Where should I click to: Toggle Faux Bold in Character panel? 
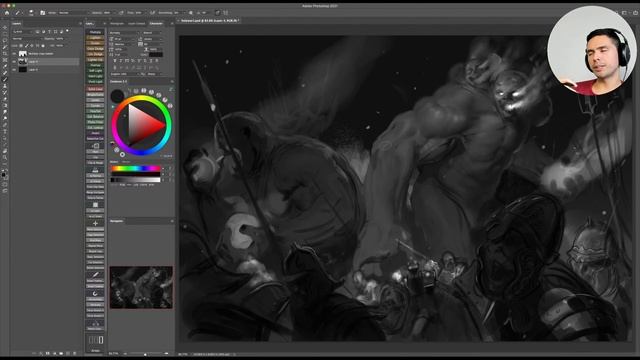pos(115,61)
